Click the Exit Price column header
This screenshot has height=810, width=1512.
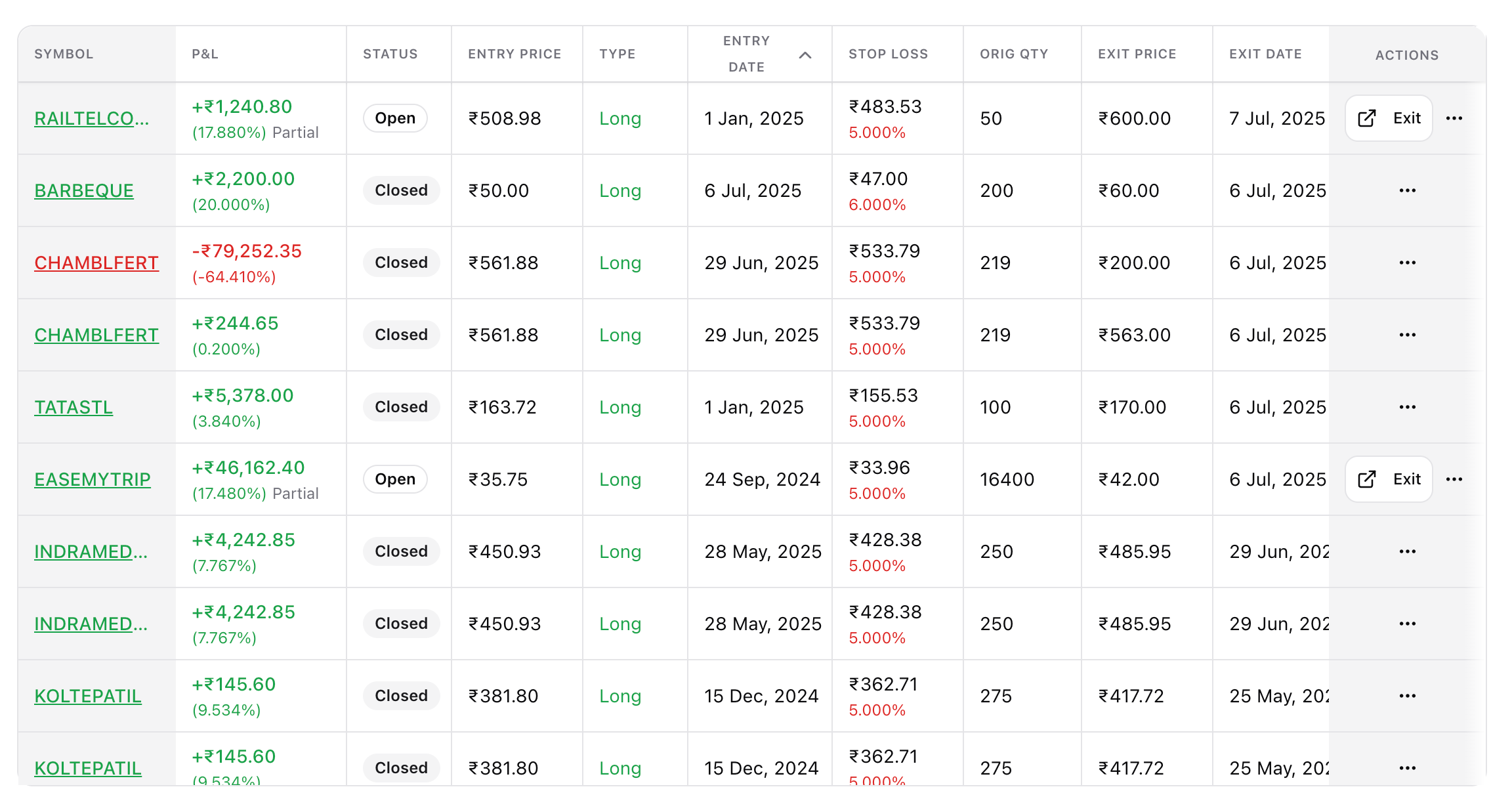click(x=1137, y=54)
